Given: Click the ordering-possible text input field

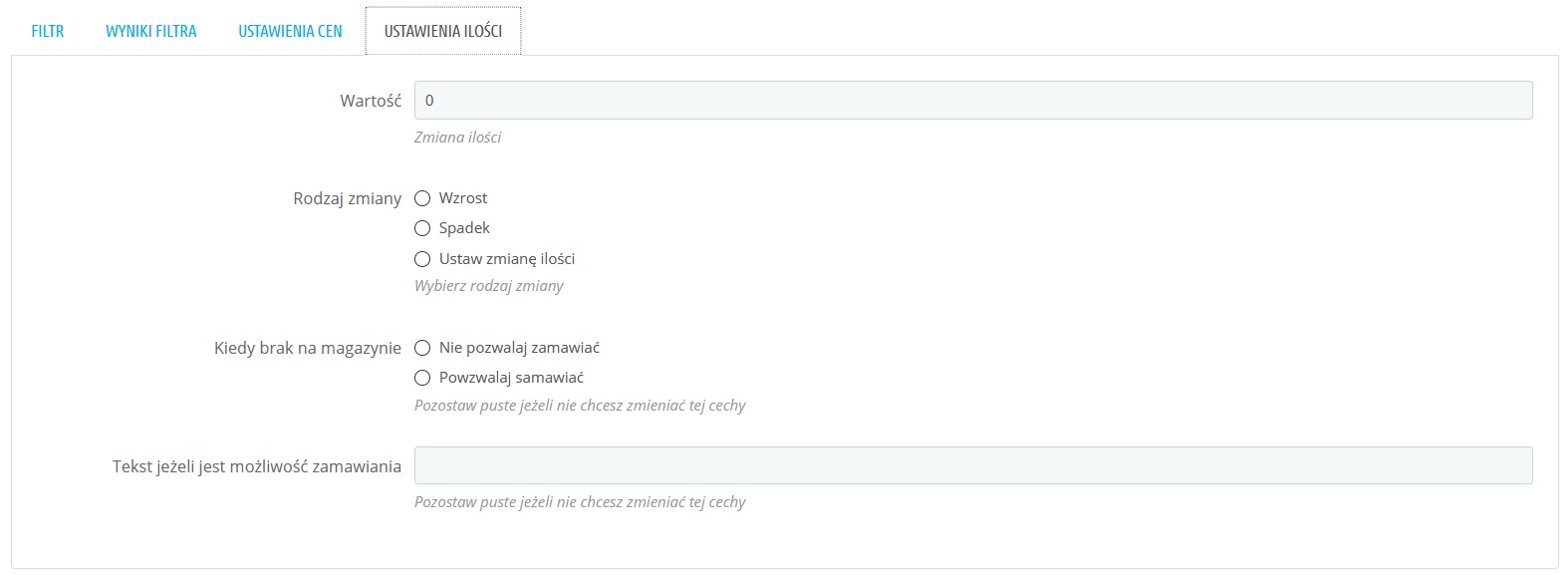Looking at the screenshot, I should 973,465.
